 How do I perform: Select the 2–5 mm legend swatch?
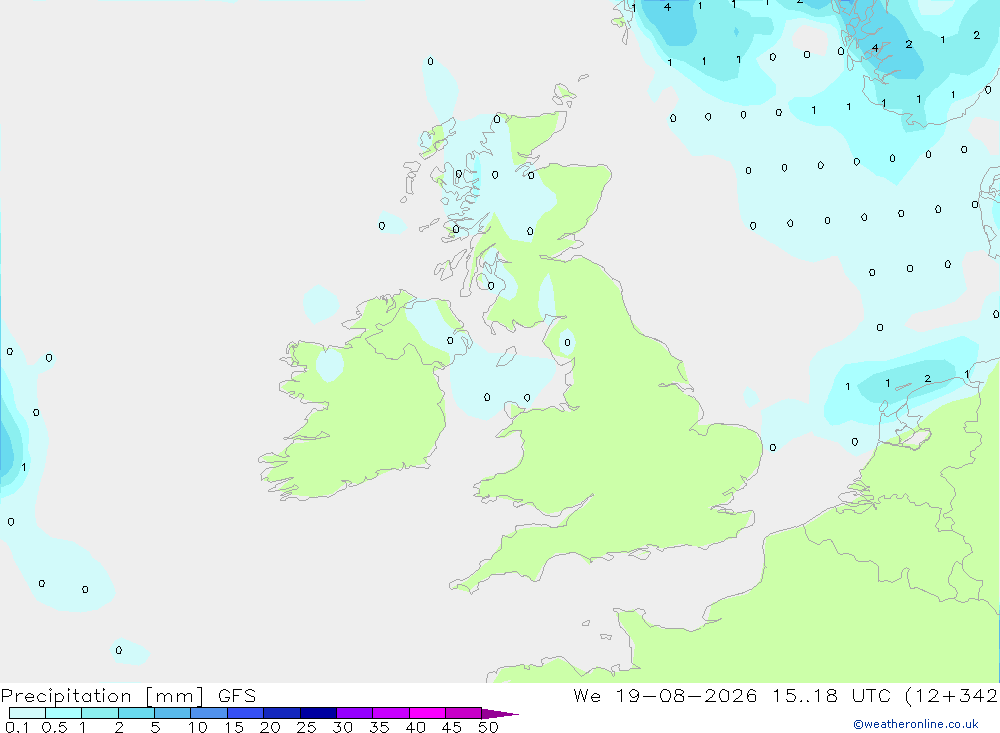(x=136, y=713)
